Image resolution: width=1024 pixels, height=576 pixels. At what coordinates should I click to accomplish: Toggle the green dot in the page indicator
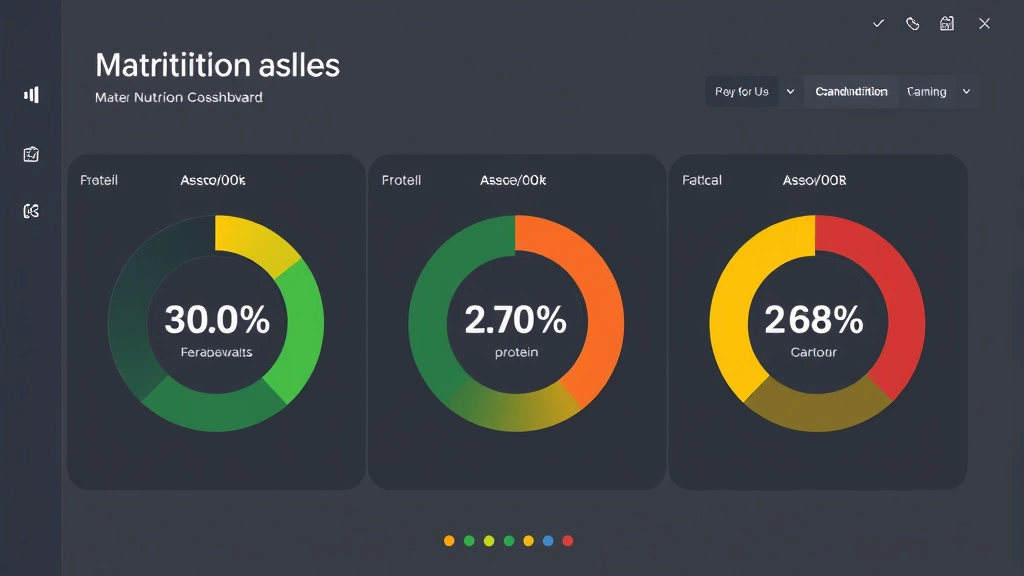coord(469,540)
